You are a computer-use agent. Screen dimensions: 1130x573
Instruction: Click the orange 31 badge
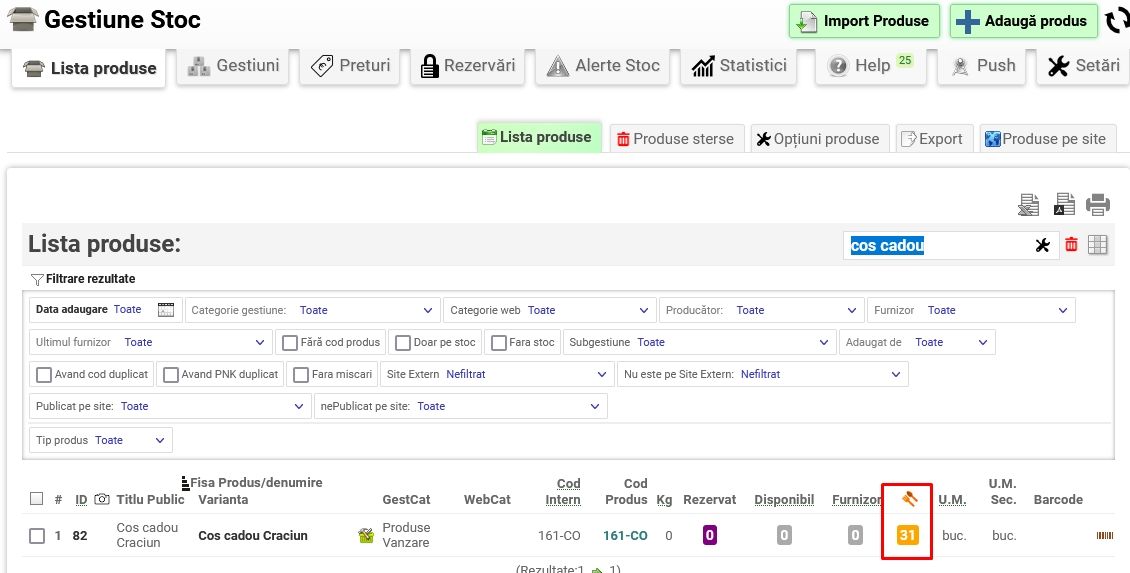pyautogui.click(x=907, y=536)
